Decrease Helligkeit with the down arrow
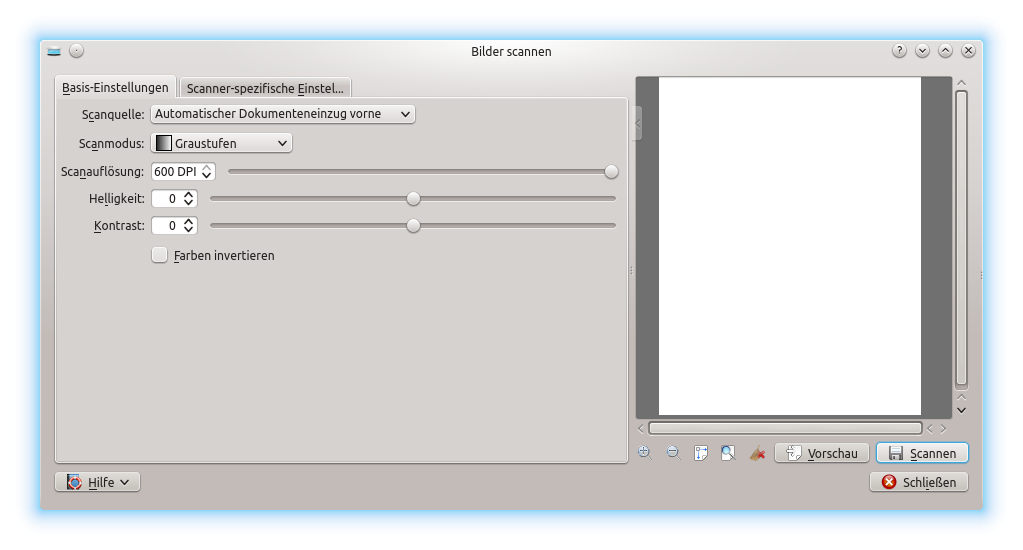Screen dimensions: 1023x550 189,202
